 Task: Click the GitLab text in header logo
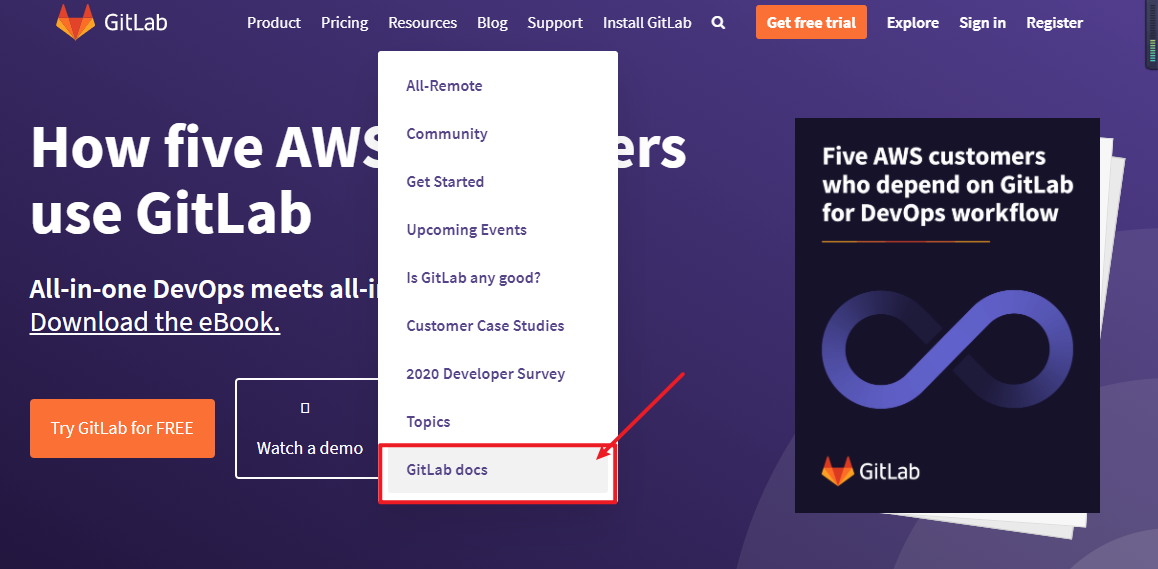tap(135, 22)
